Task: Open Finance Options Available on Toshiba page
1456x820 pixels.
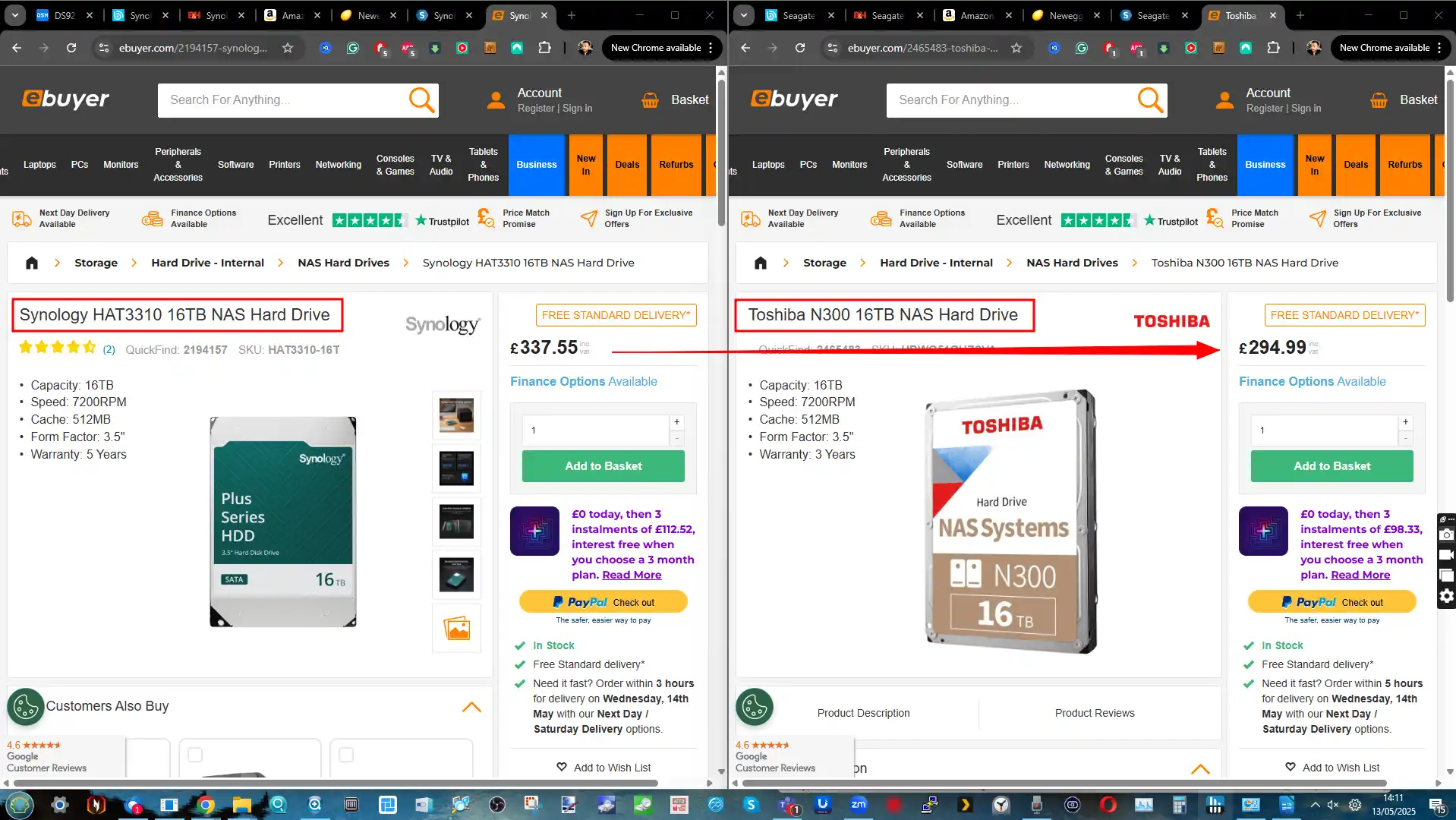Action: (1312, 381)
